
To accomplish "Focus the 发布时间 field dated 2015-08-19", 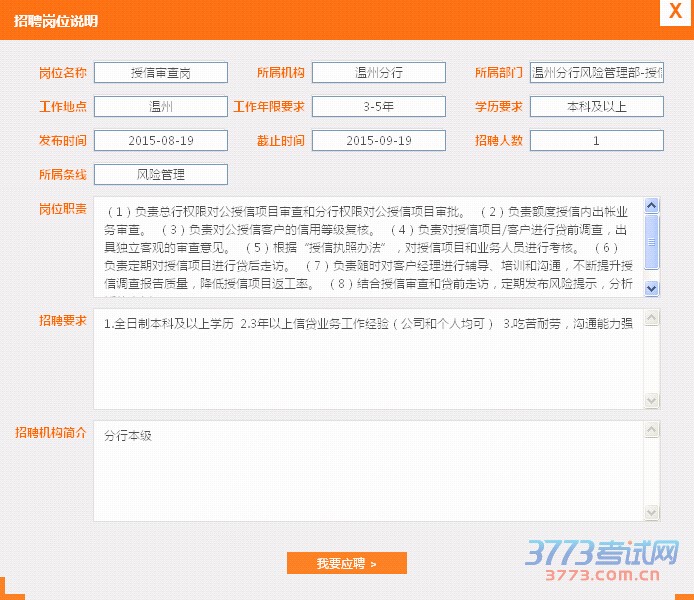I will click(x=160, y=141).
